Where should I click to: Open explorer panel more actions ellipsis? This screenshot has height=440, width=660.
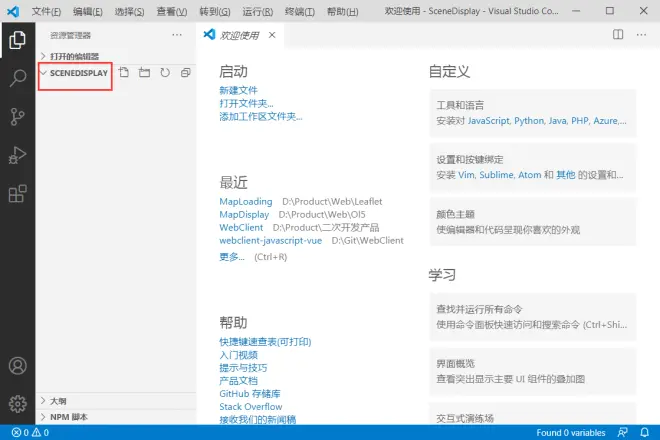pyautogui.click(x=177, y=35)
